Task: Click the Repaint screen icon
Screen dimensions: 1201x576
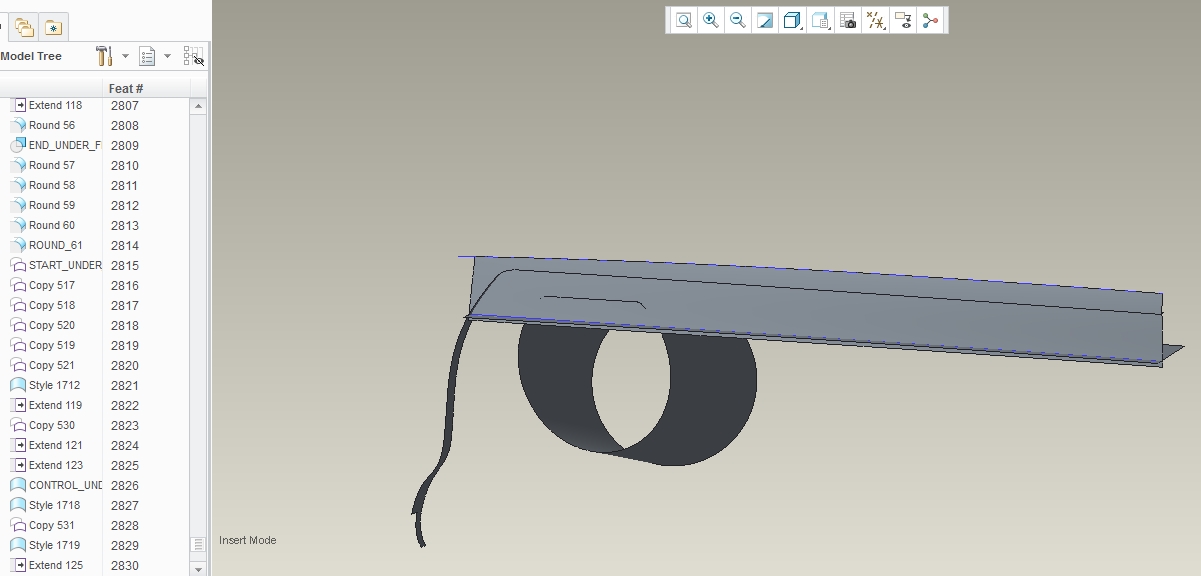Action: [765, 20]
